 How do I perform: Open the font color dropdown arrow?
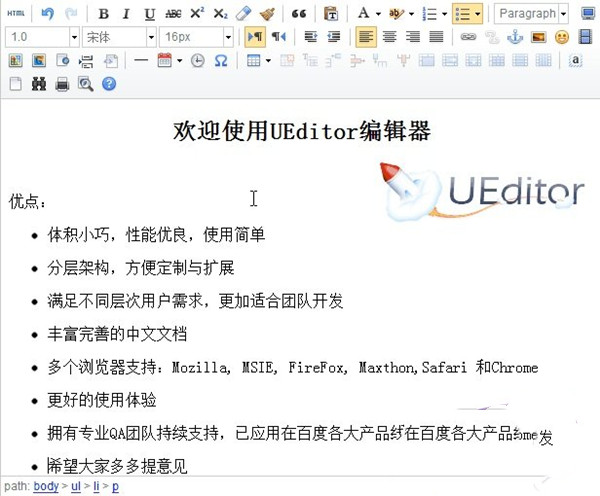(378, 14)
